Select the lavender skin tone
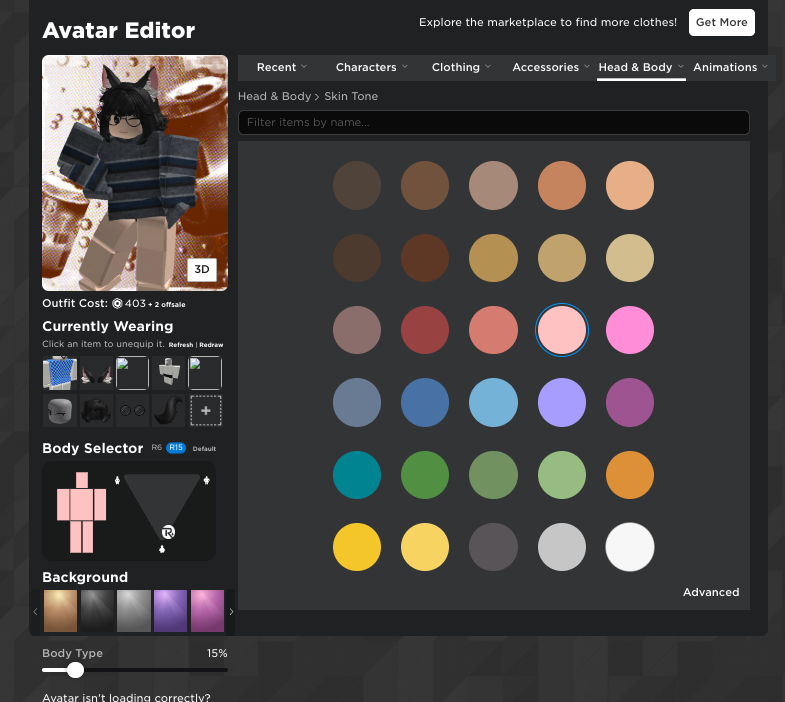 click(x=562, y=403)
